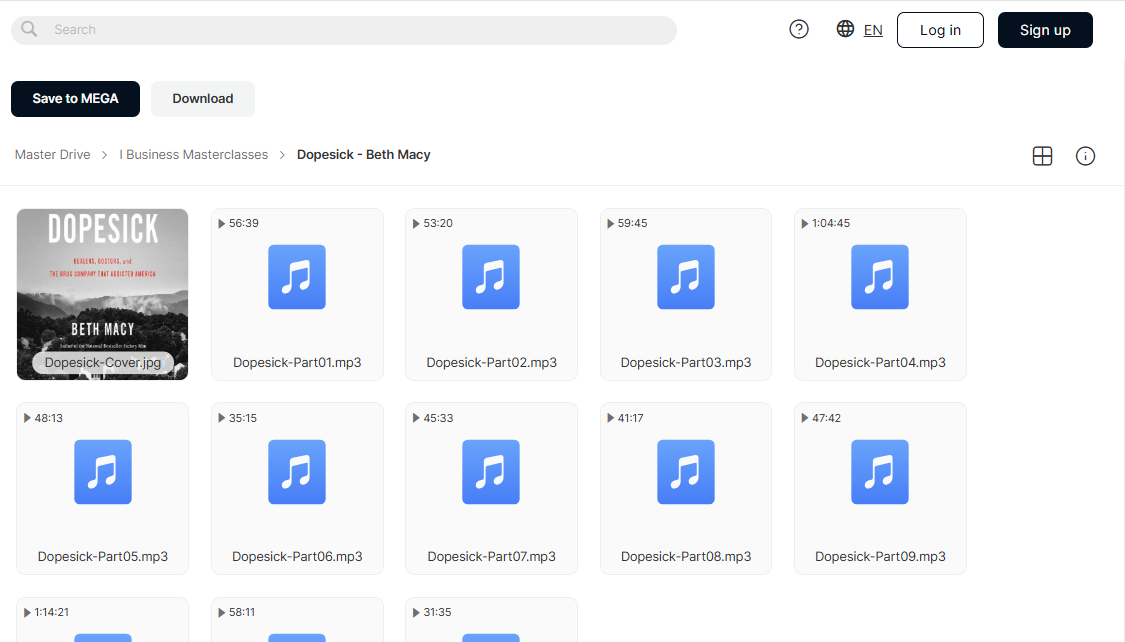Click music icon of Dopesick-Part09.mp3

coord(880,472)
